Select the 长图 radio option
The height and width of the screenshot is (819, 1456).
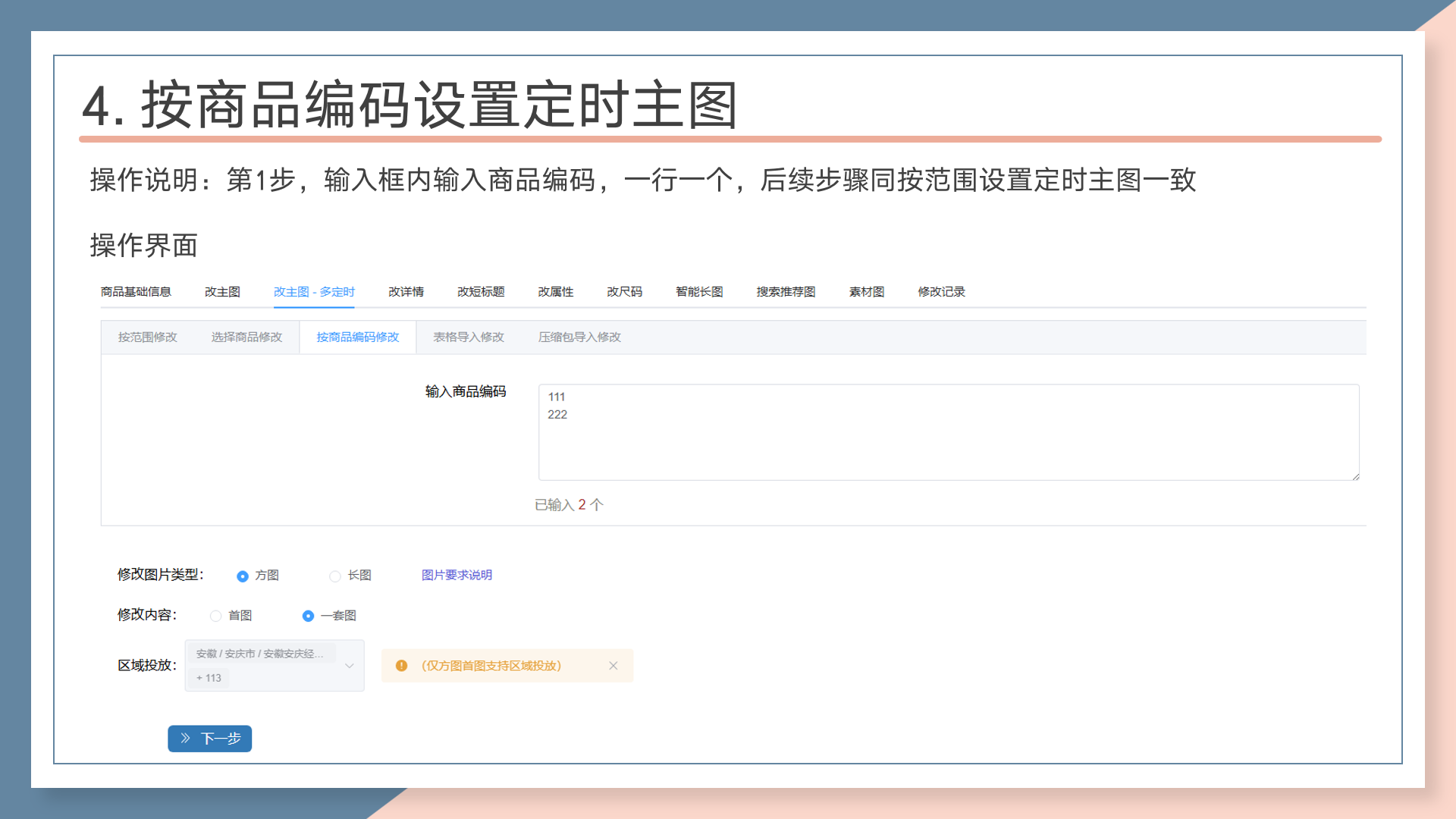click(334, 576)
